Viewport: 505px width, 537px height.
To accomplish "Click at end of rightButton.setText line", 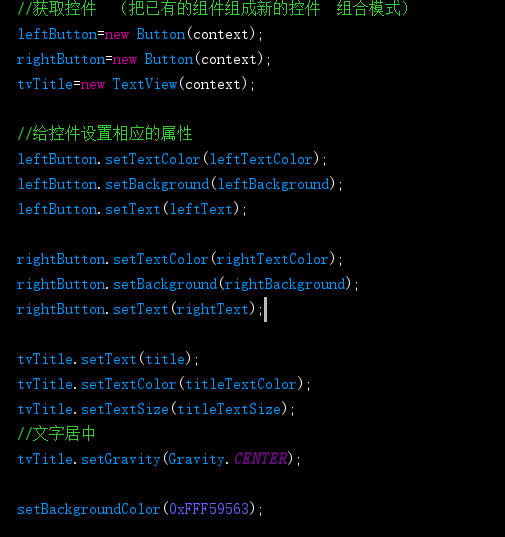I will click(264, 310).
